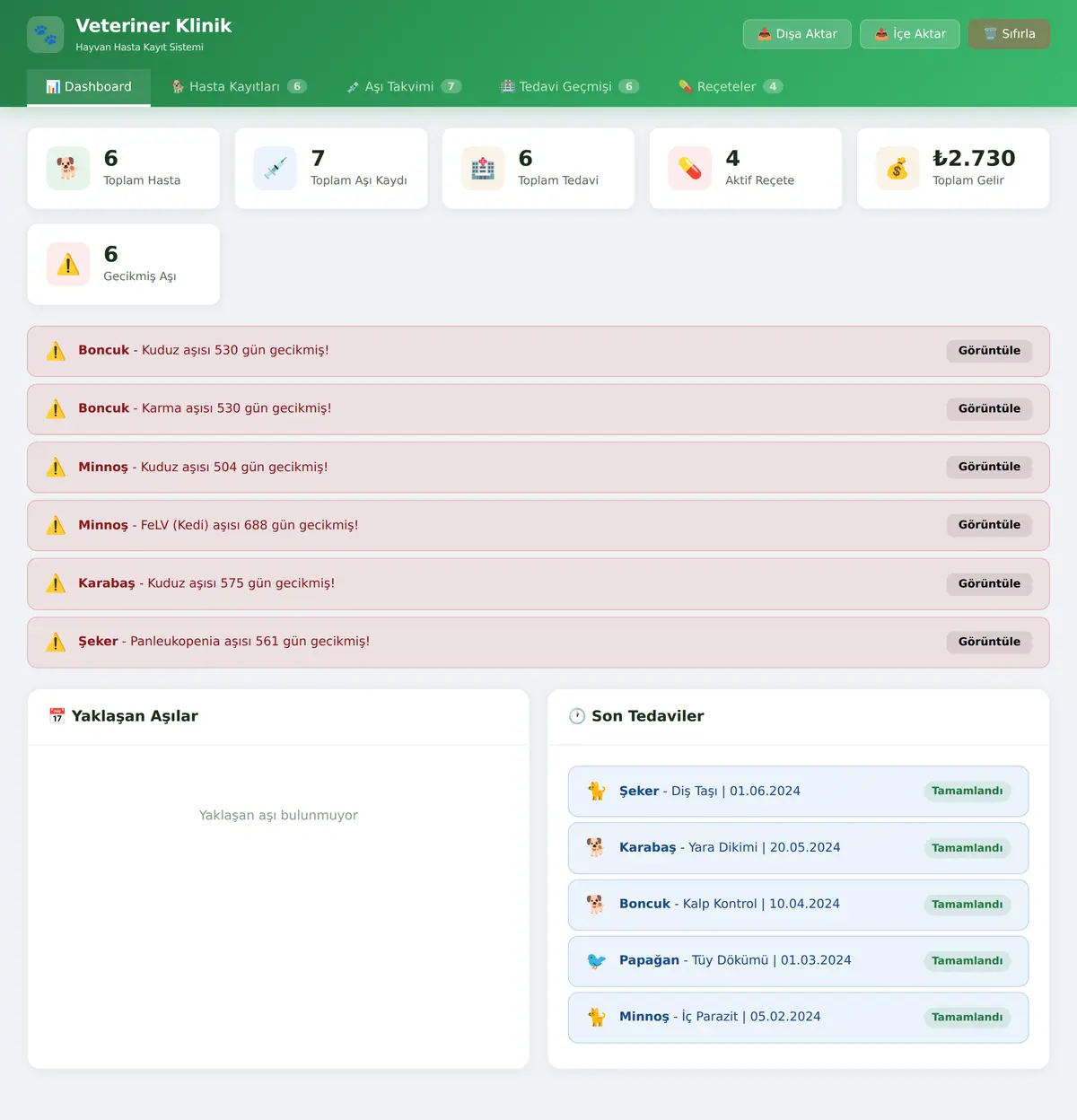Click the ₺2.730 total revenue value

pos(974,159)
